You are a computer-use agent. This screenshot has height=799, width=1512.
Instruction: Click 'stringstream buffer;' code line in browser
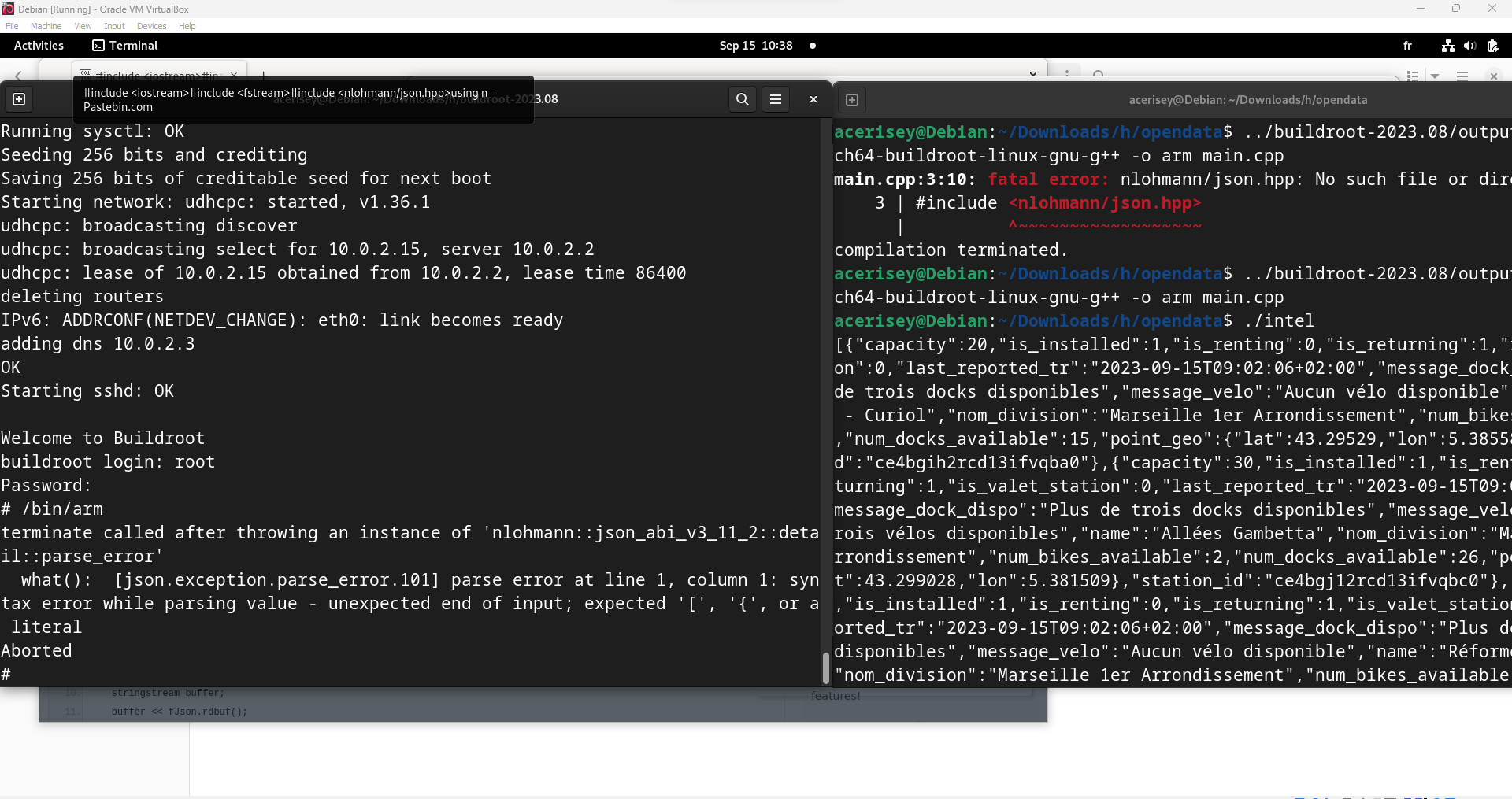coord(168,693)
